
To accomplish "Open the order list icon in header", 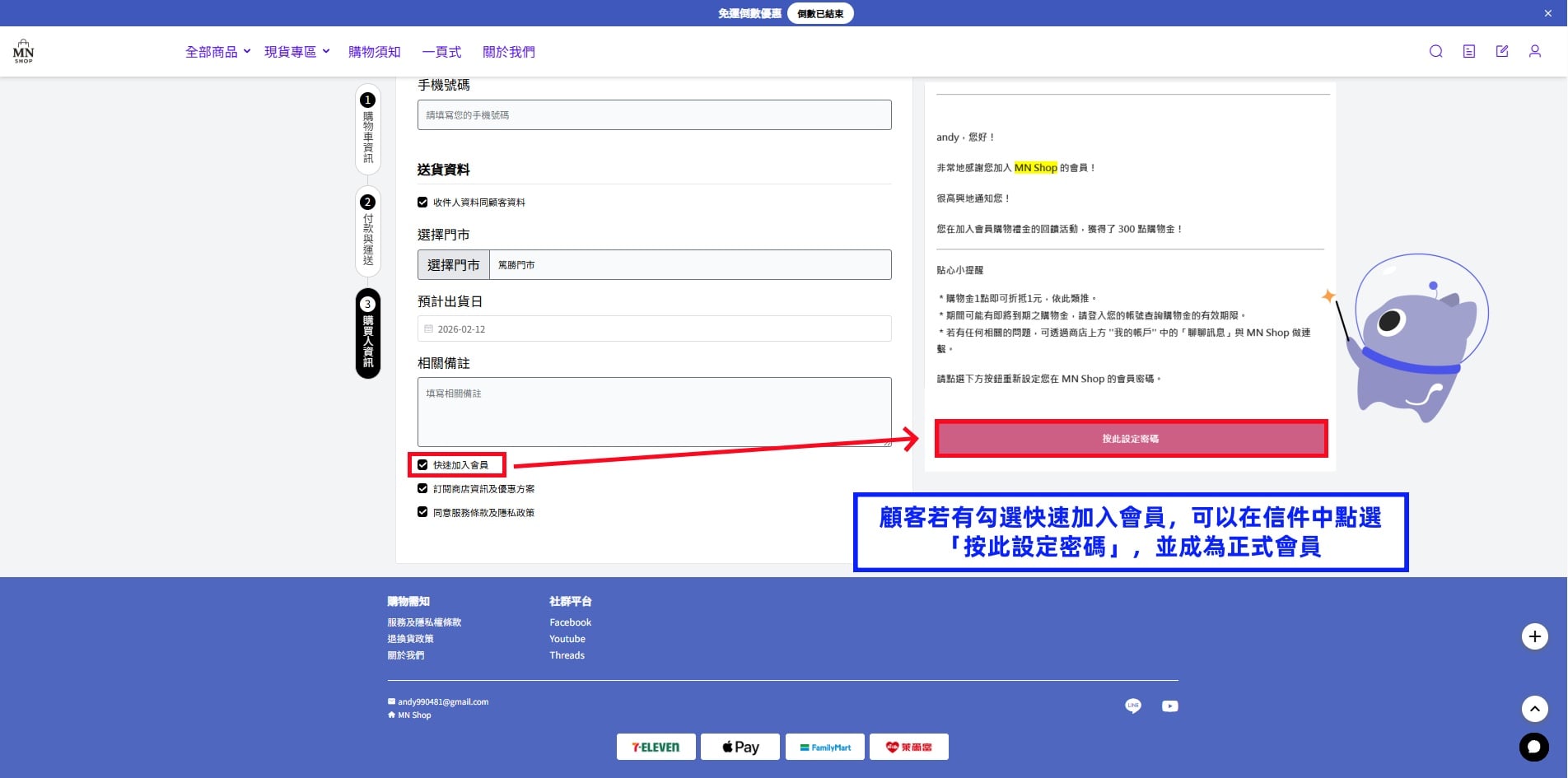I will click(1468, 51).
